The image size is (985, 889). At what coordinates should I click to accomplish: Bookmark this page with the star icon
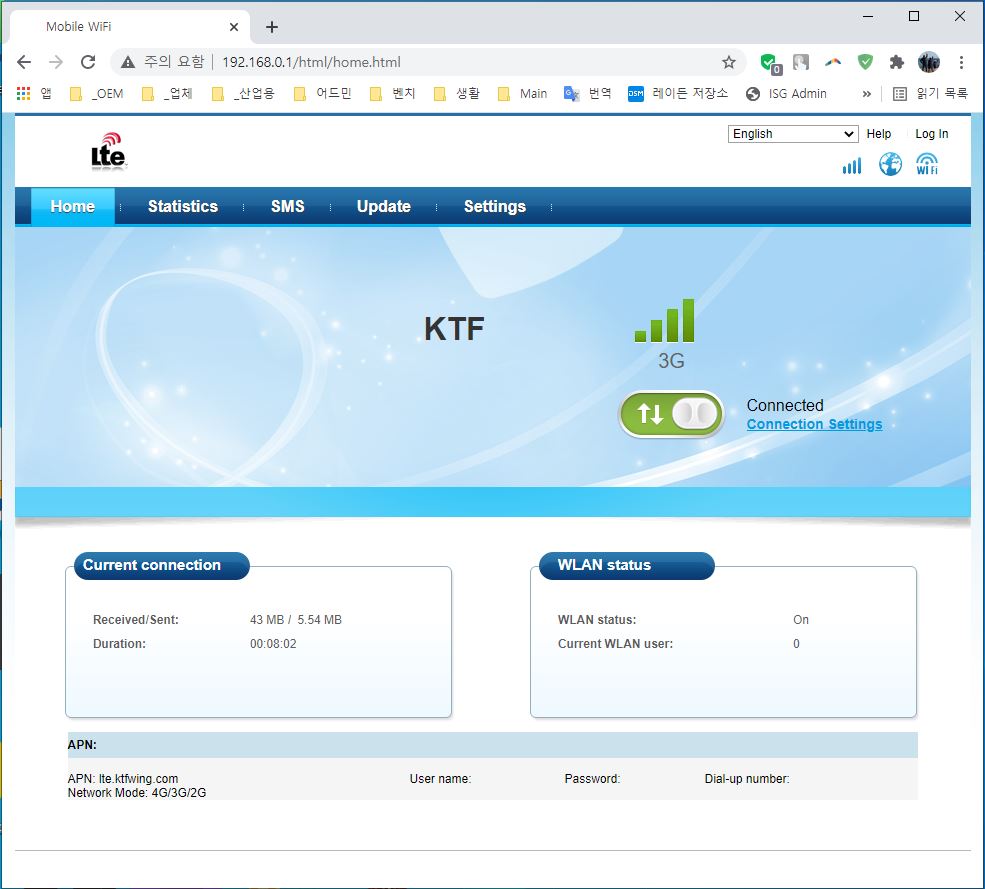[729, 62]
